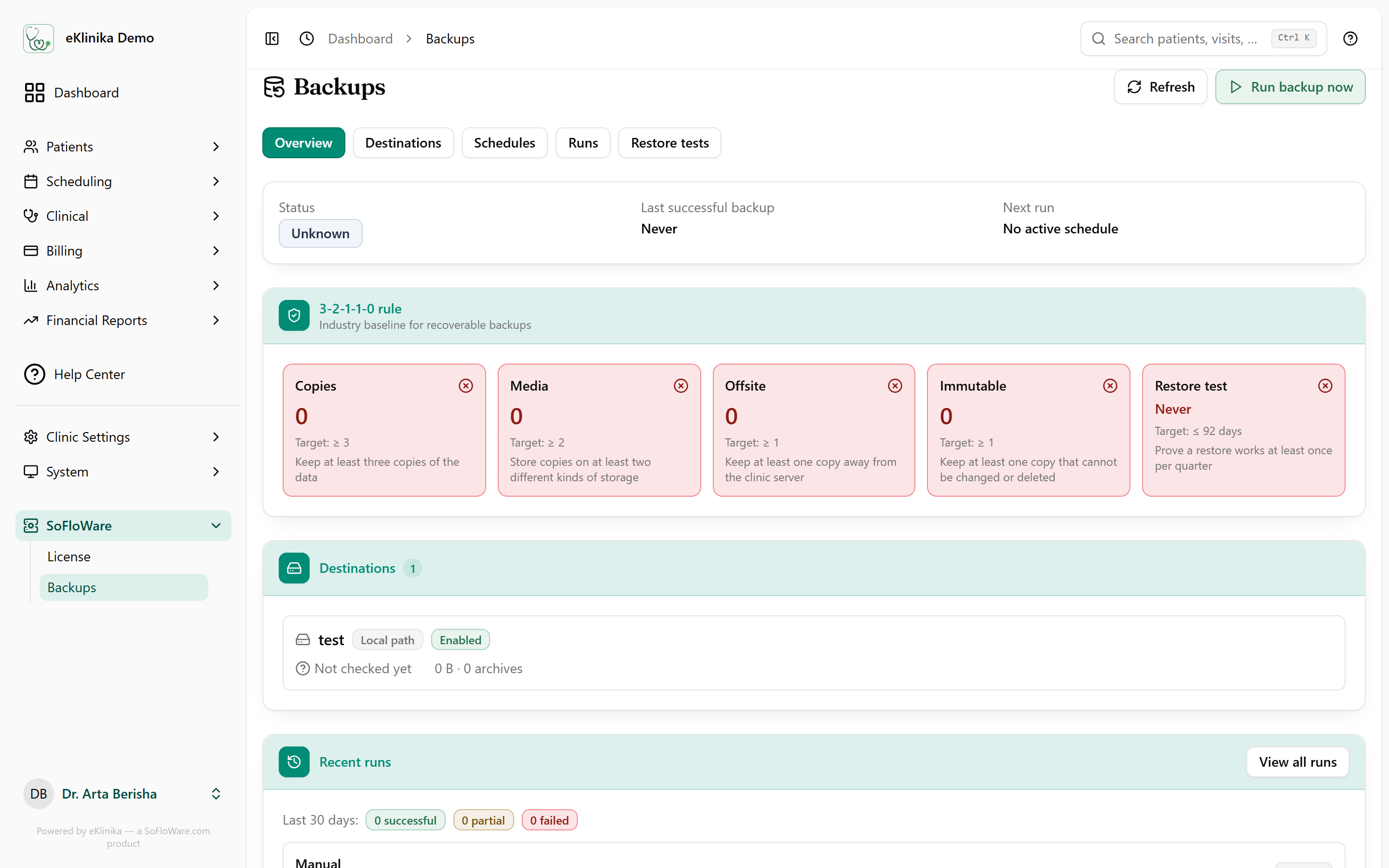Expand the Clinical menu chevron
1389x868 pixels.
tap(216, 216)
